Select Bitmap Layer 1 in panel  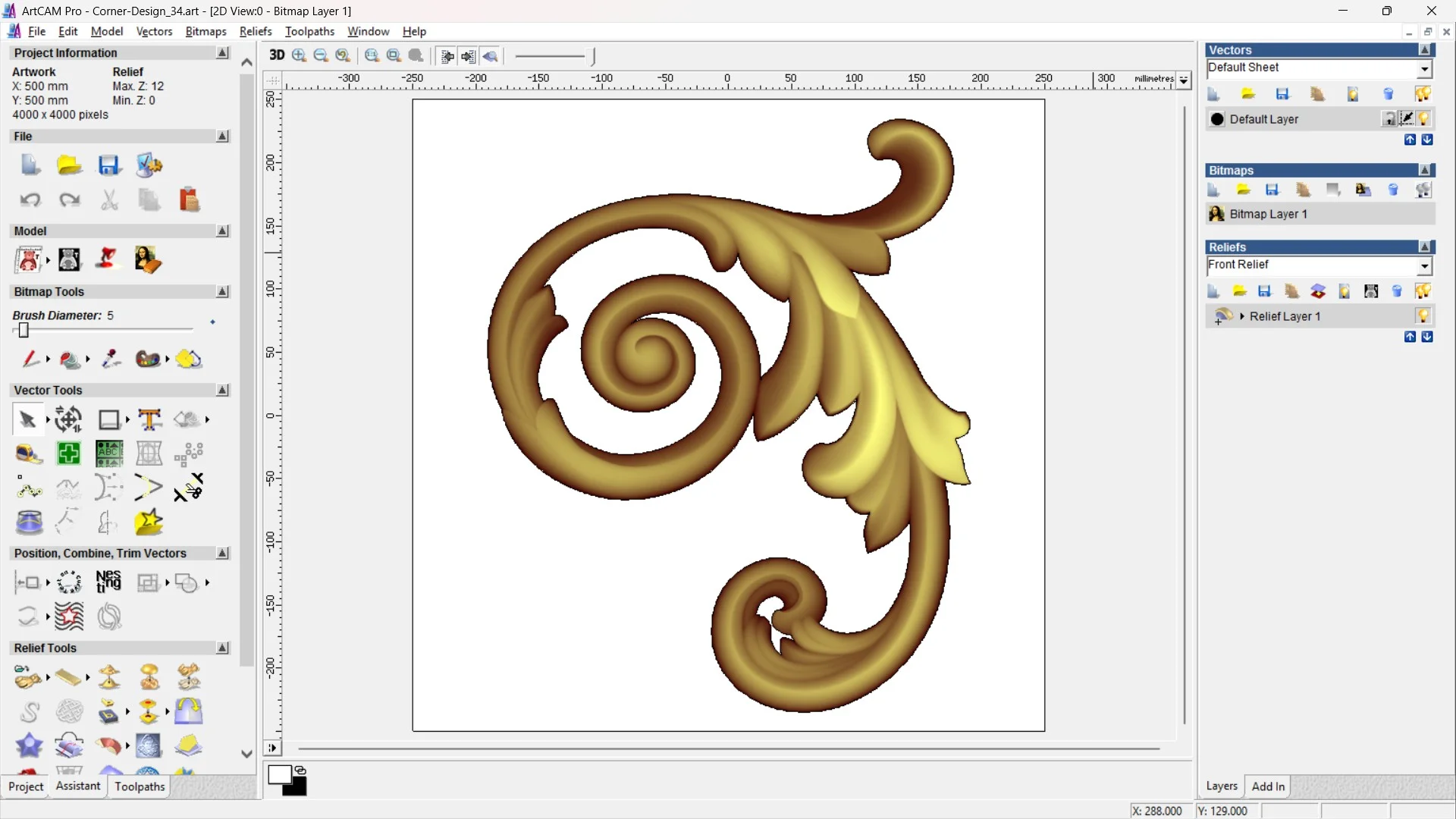pyautogui.click(x=1268, y=215)
